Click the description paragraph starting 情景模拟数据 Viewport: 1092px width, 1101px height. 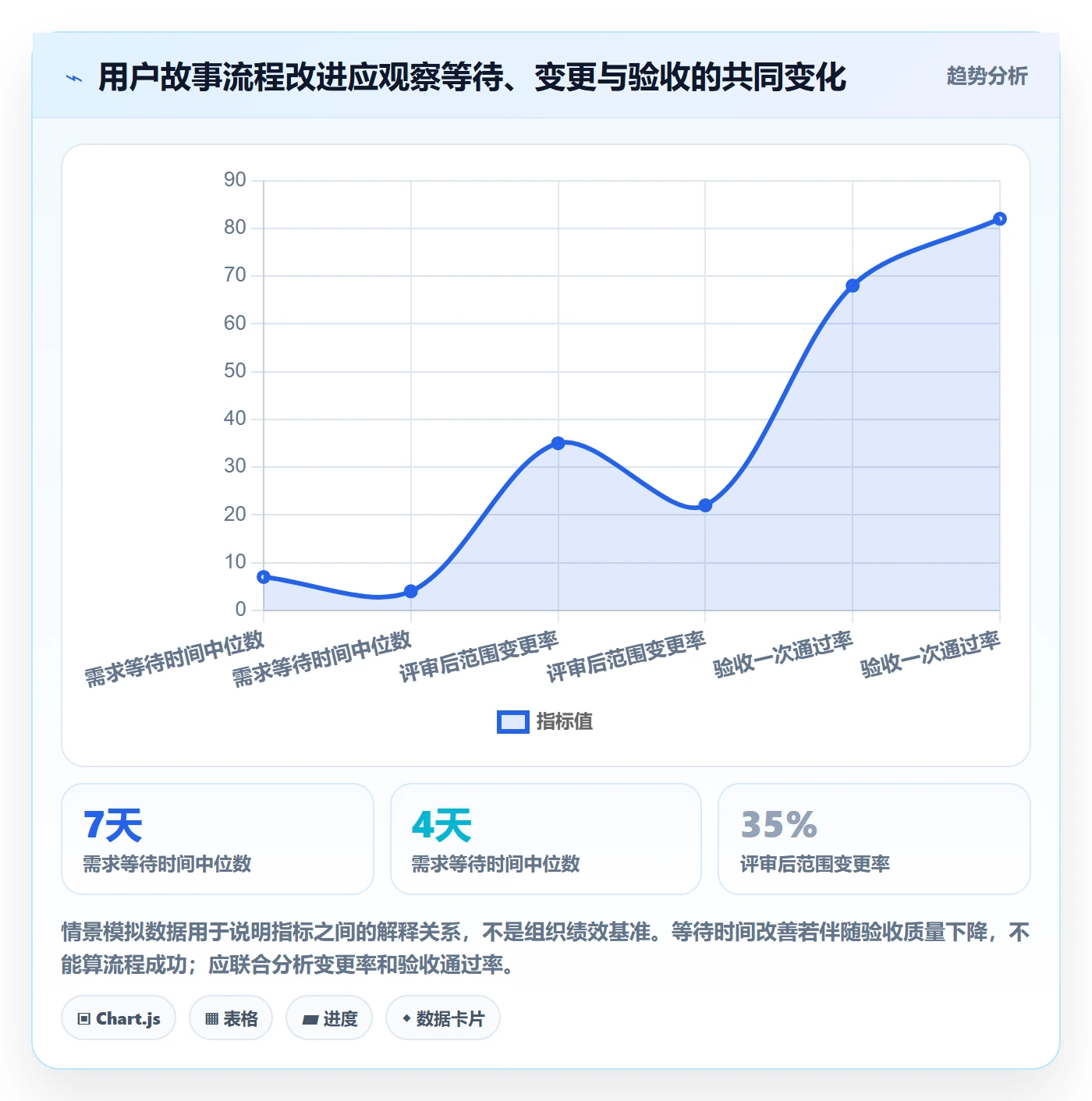pos(546,948)
